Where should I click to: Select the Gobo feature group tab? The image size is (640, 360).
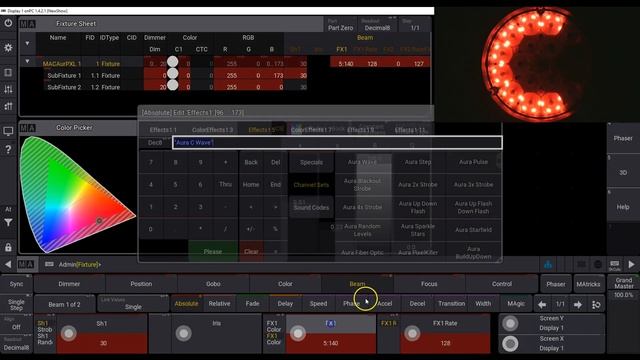(213, 284)
